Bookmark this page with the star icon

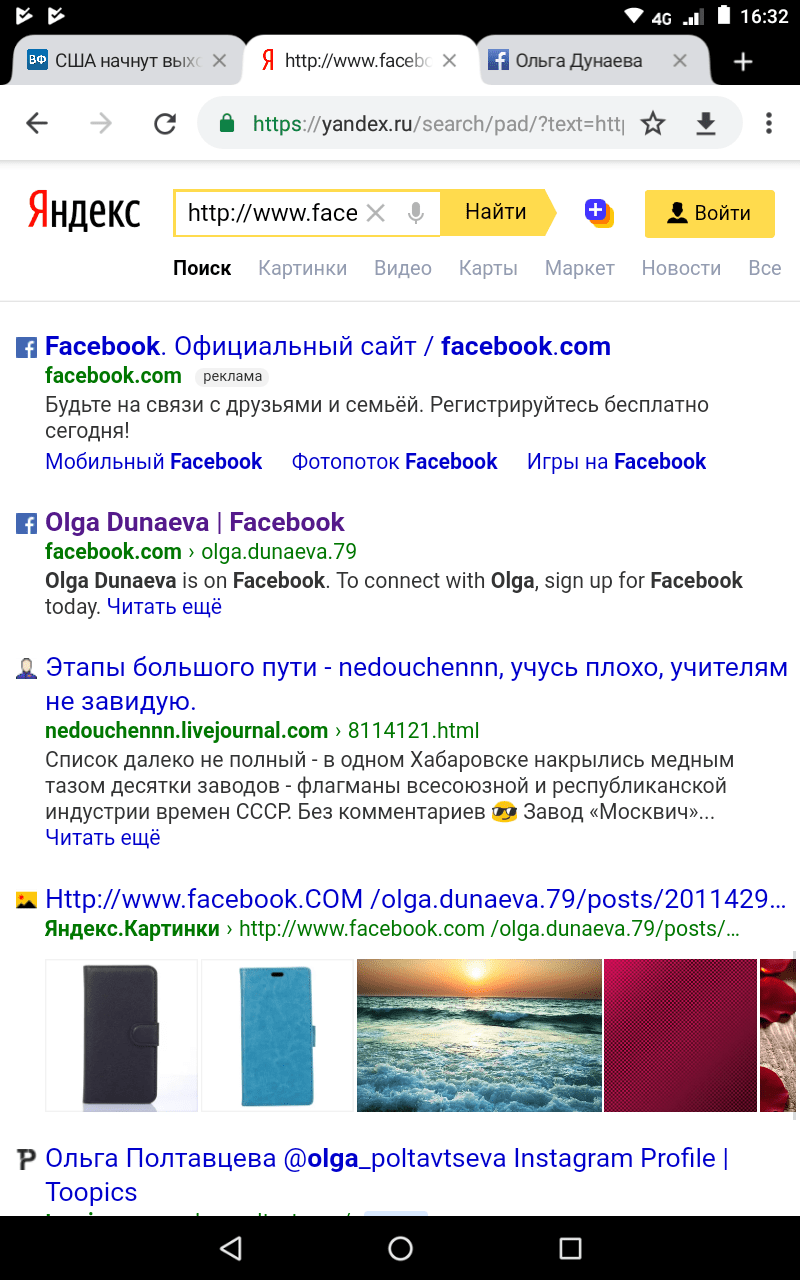point(653,123)
